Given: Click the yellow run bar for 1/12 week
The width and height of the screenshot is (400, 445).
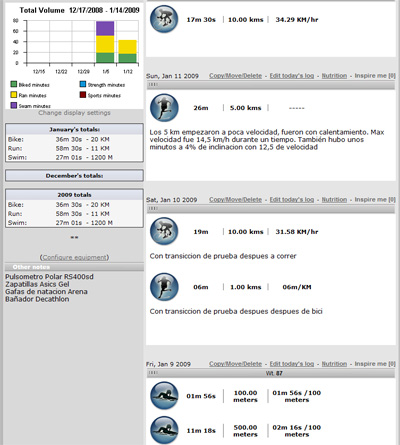Looking at the screenshot, I should pos(128,47).
